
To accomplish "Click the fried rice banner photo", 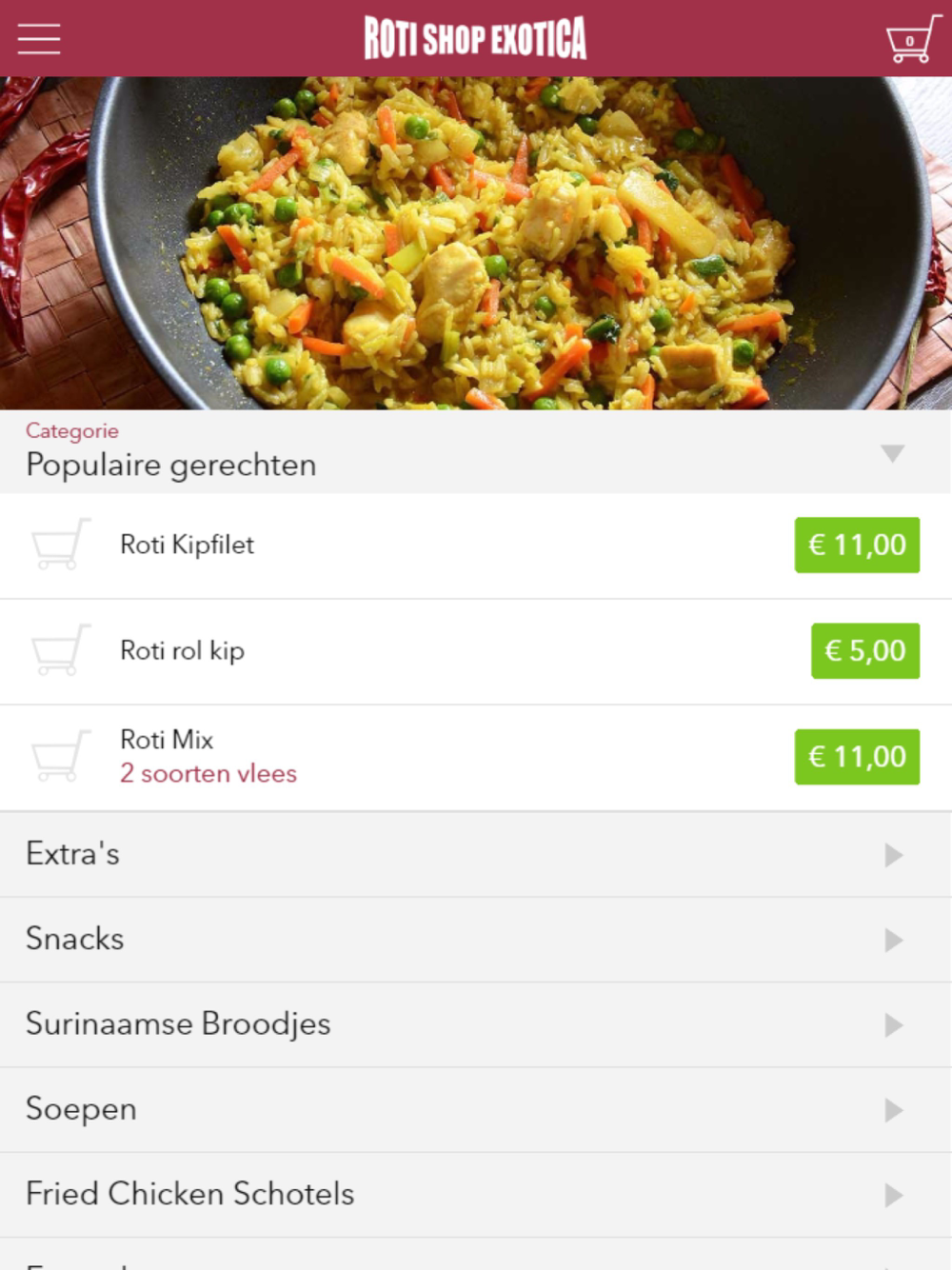I will (476, 243).
